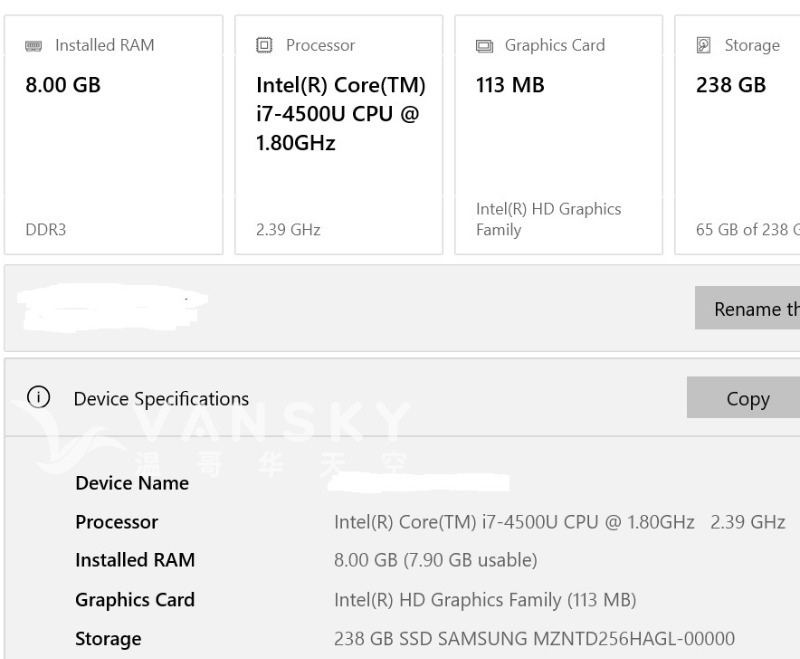Viewport: 800px width, 659px height.
Task: Click the Storage drive icon
Action: [704, 45]
